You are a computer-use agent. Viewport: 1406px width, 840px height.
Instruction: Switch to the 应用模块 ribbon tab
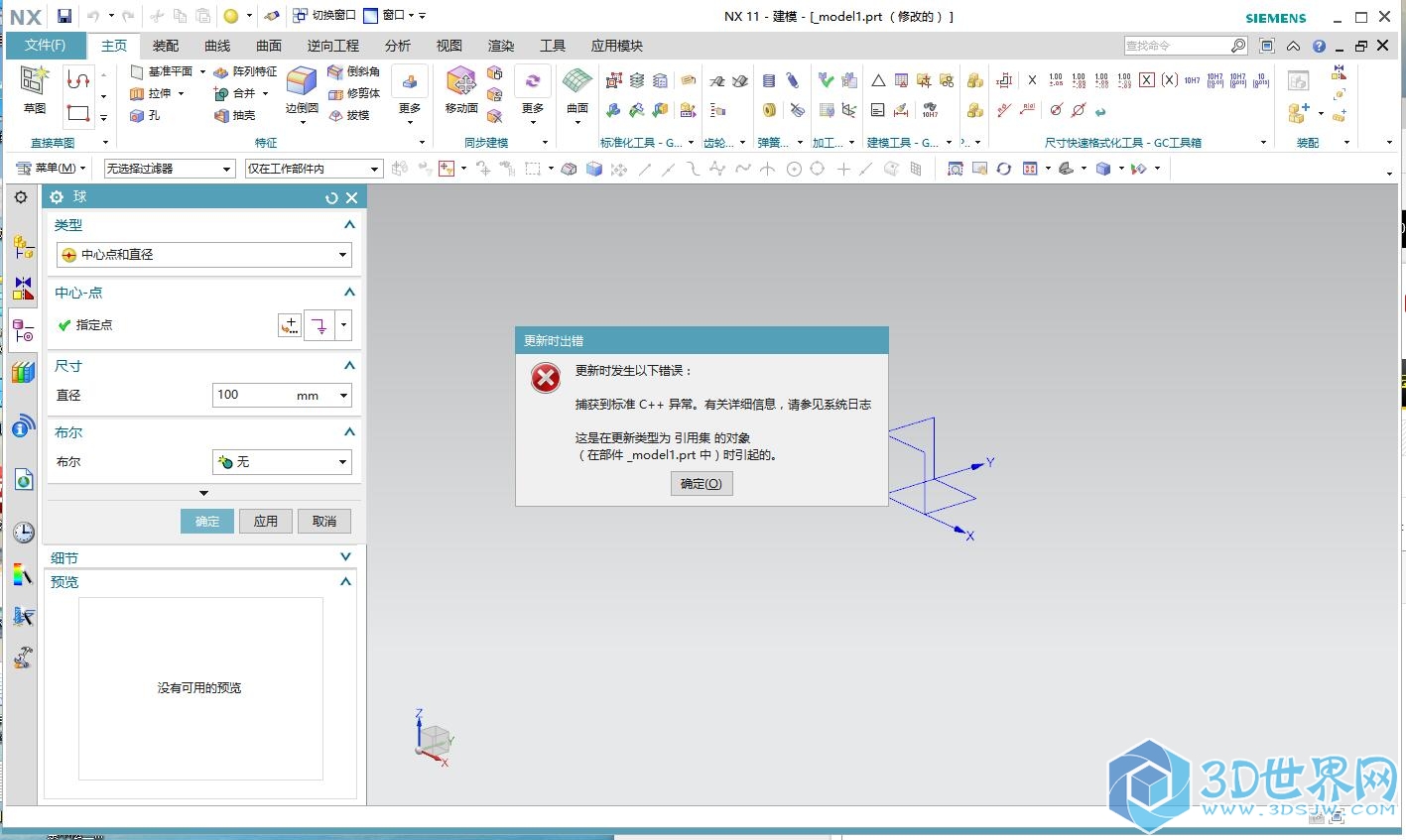(x=617, y=46)
